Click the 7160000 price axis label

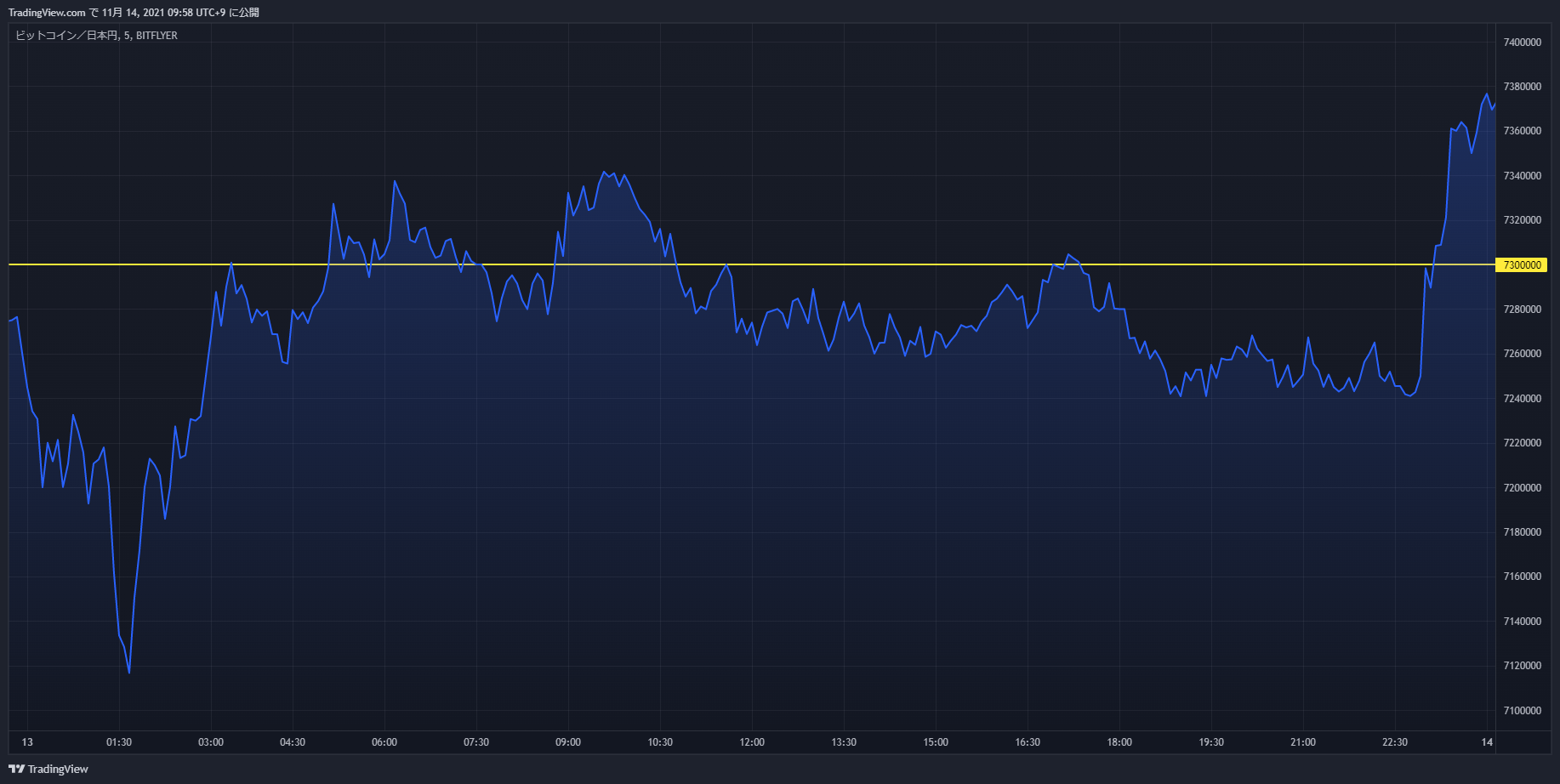click(1522, 577)
